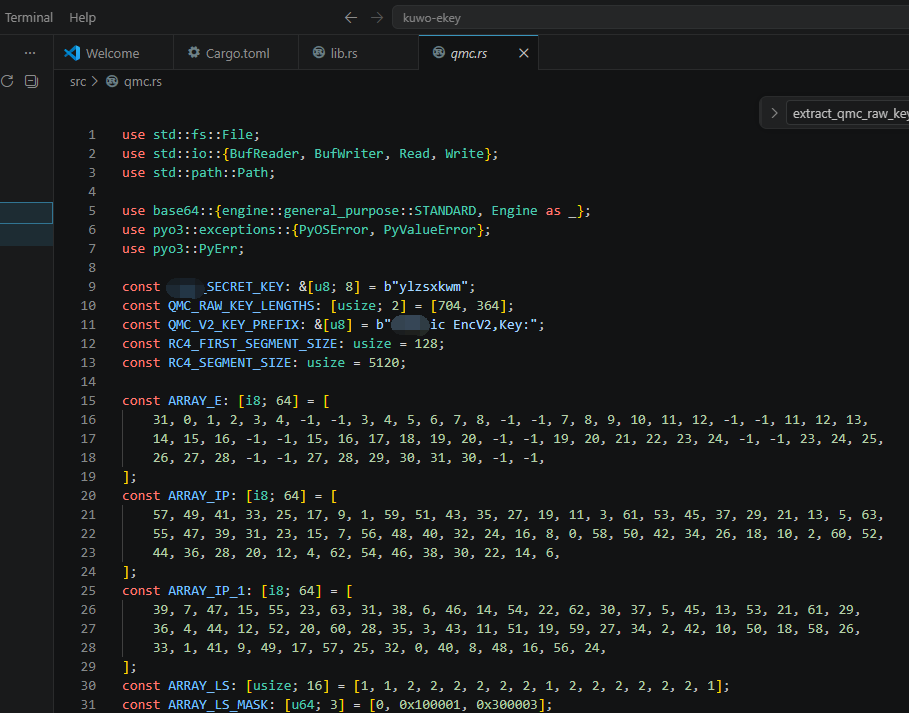Click the qmc.rs breadcrumb
This screenshot has width=909, height=713.
(x=143, y=82)
